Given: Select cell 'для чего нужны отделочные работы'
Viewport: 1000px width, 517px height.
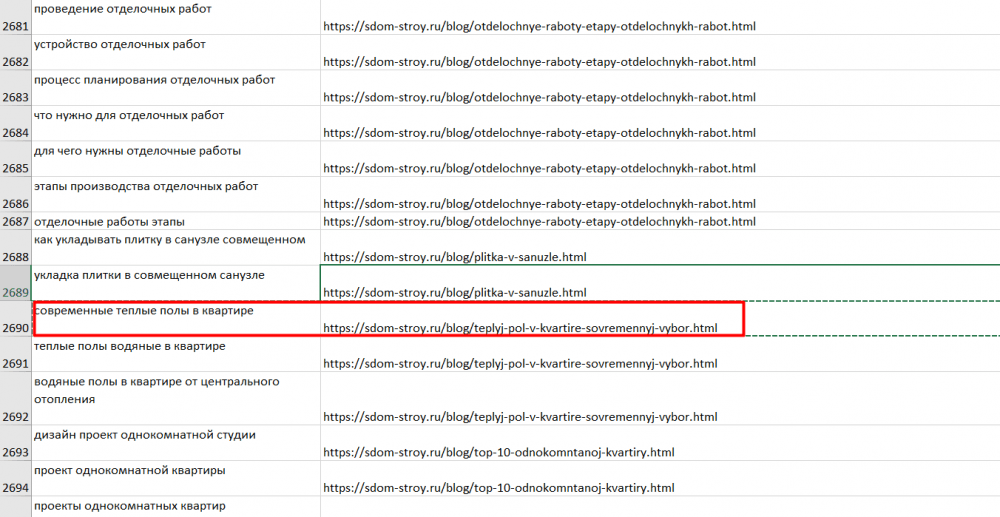Looking at the screenshot, I should coord(175,159).
